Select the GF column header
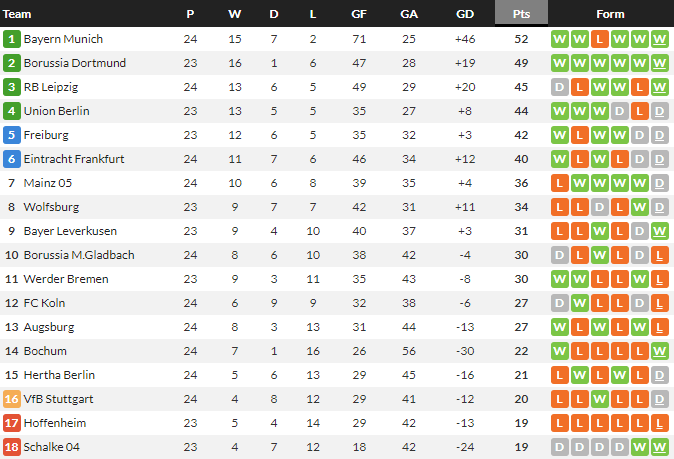 [x=359, y=14]
